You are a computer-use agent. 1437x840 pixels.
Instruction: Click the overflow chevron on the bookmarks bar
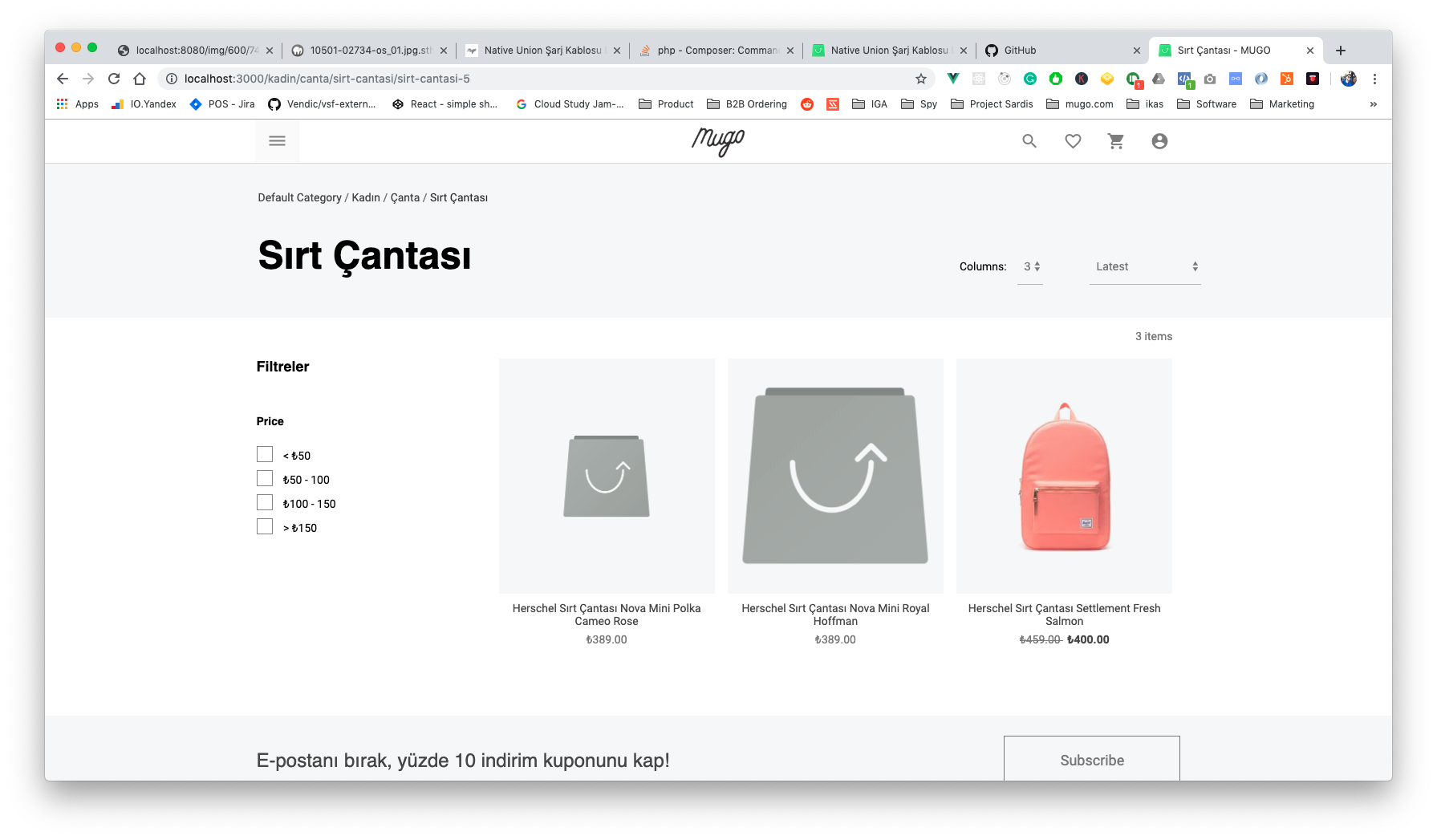pos(1374,103)
